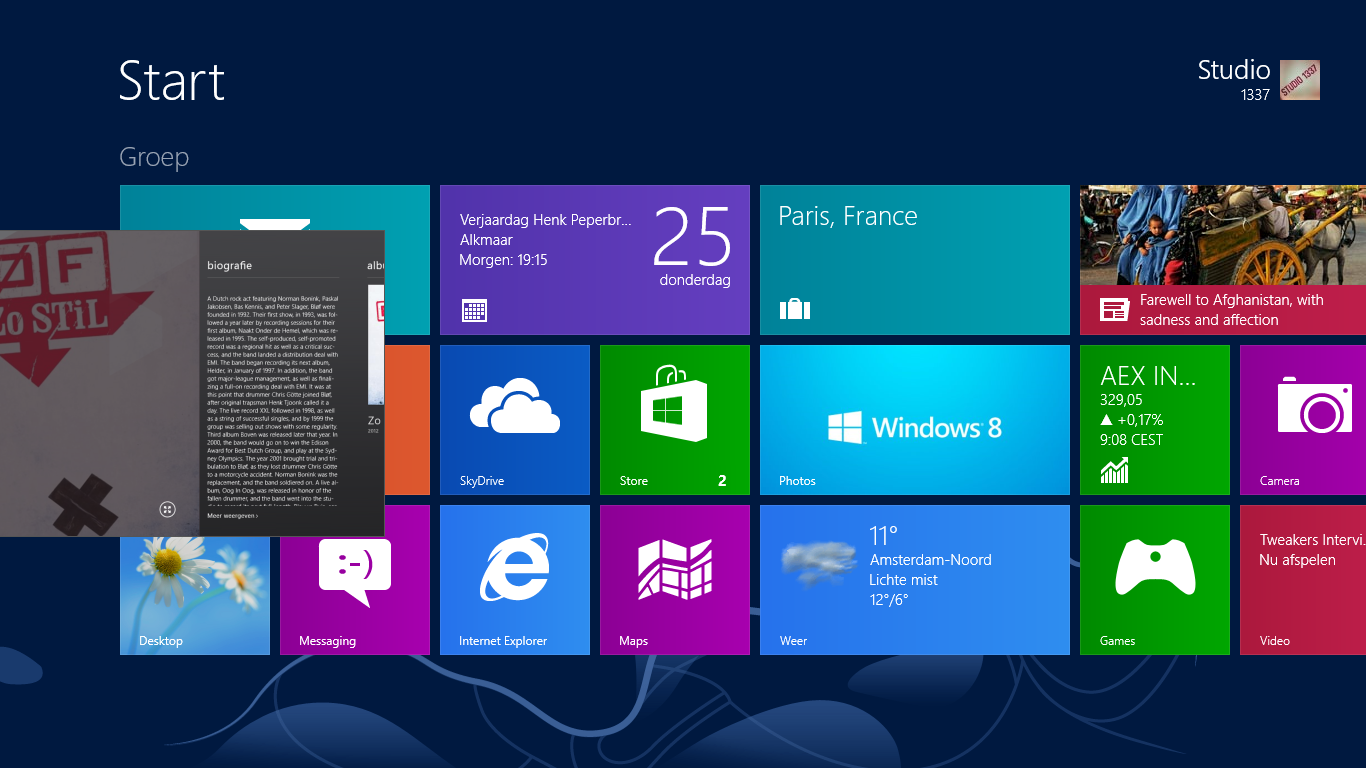Click the '+0,17%' change value

click(x=1141, y=420)
